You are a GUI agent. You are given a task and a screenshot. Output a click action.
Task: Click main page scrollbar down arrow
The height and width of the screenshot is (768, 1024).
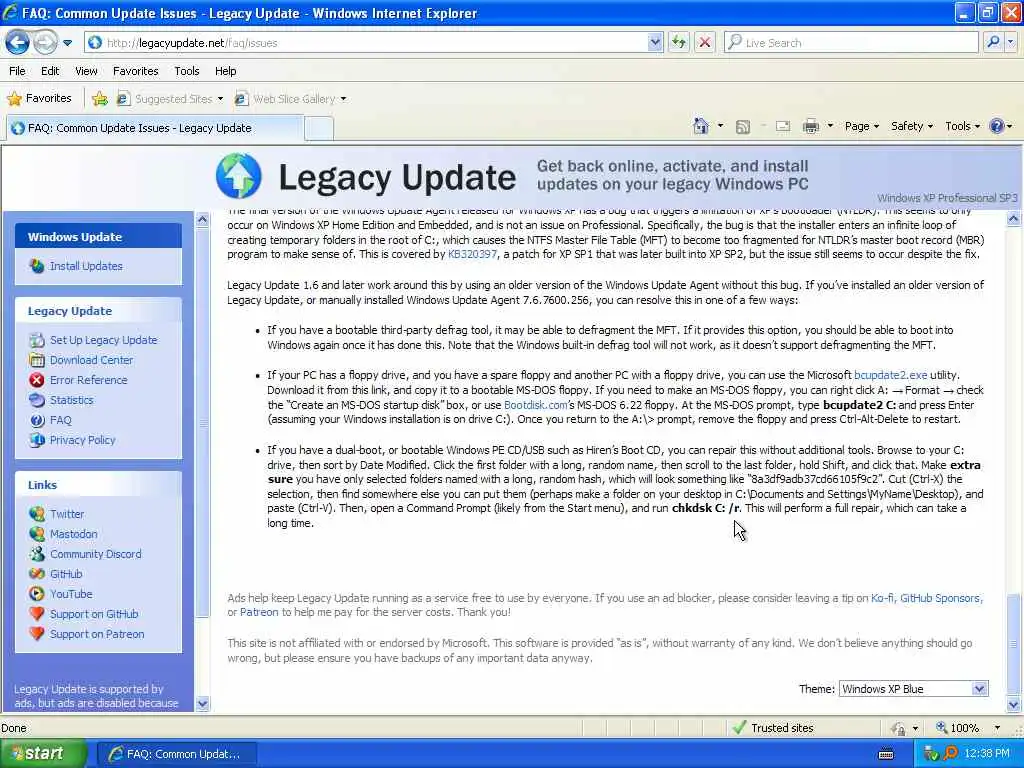(x=1014, y=704)
